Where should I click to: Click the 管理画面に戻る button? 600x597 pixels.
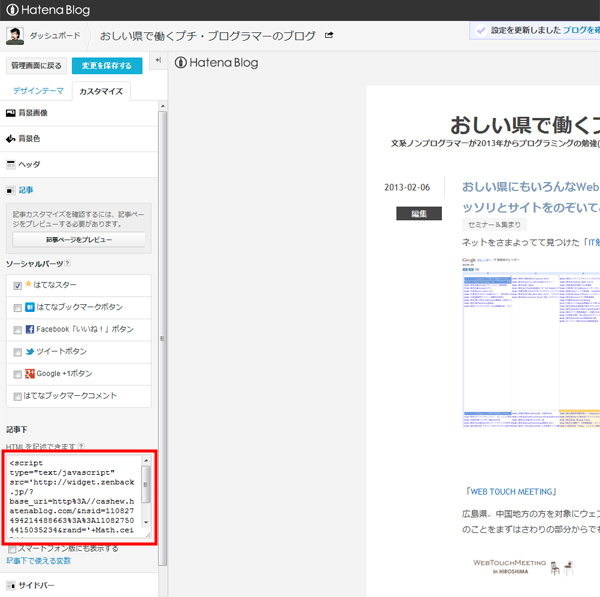[36, 66]
